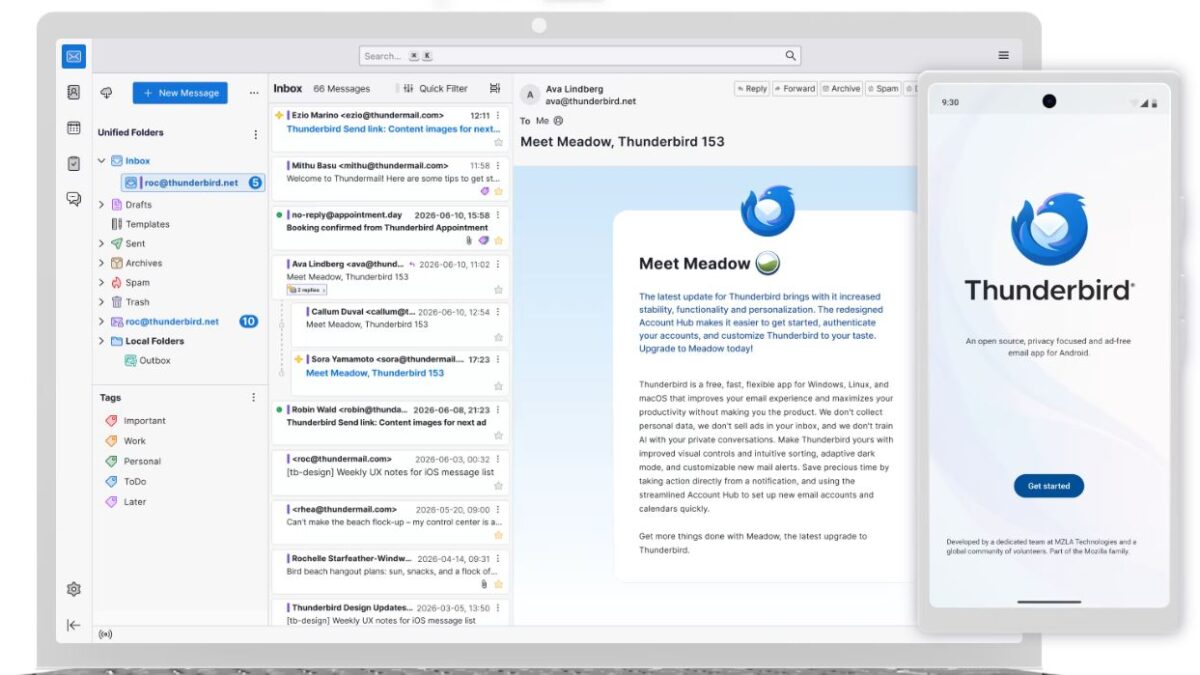1200x675 pixels.
Task: Select the Work tag
Action: pyautogui.click(x=125, y=441)
